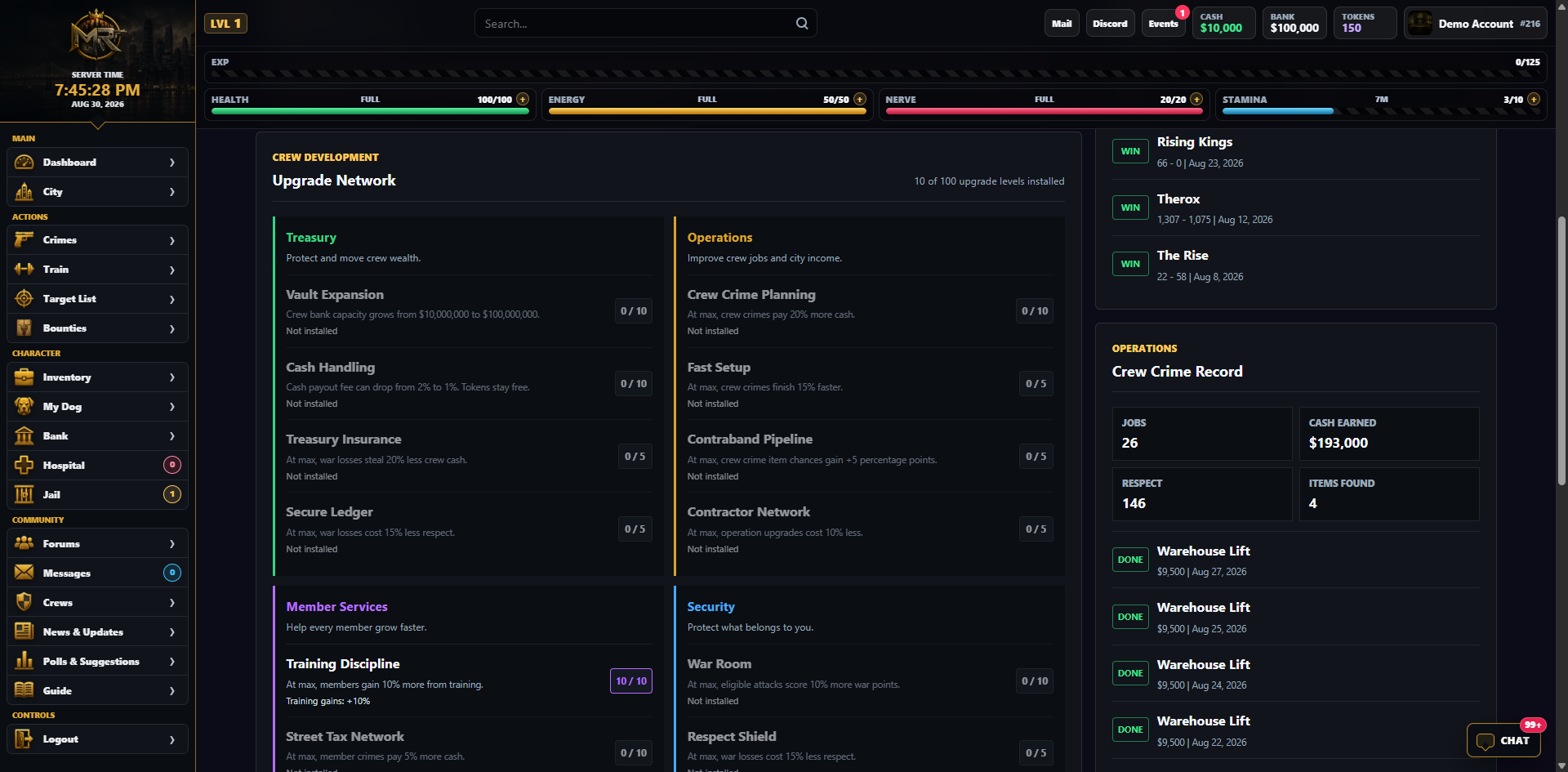Expand the Crimes chevron
Viewport: 1568px width, 772px height.
coord(172,241)
